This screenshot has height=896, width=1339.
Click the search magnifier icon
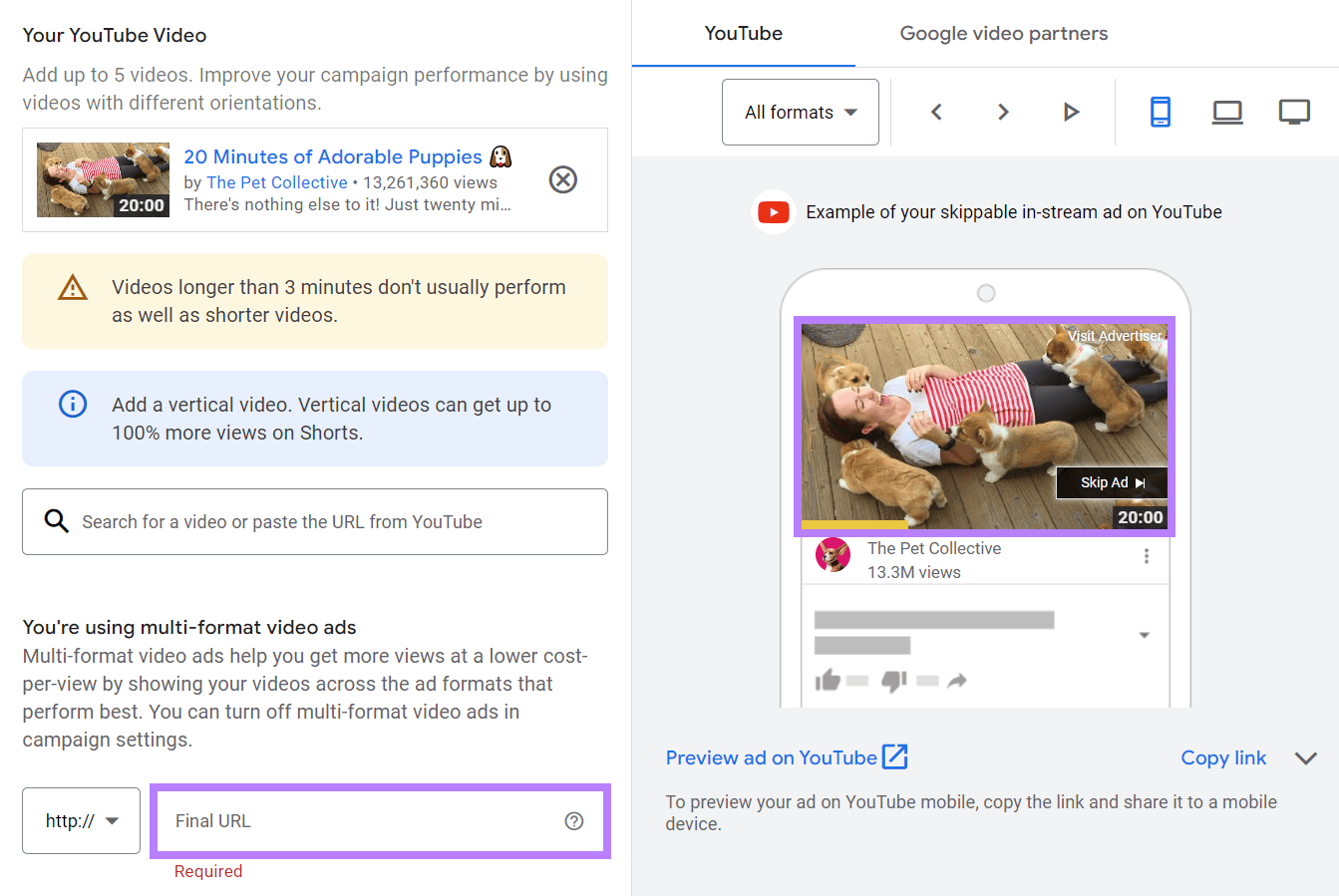tap(56, 521)
